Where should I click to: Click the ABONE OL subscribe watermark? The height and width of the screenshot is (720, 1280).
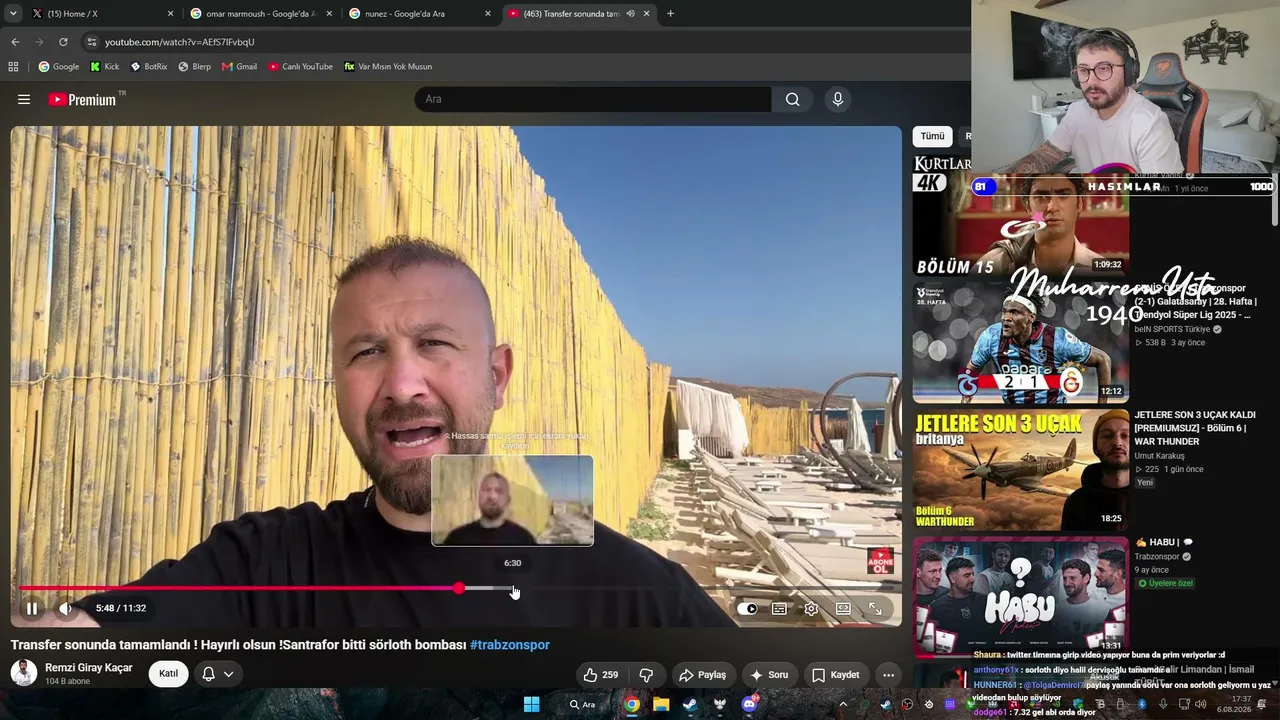pyautogui.click(x=880, y=561)
